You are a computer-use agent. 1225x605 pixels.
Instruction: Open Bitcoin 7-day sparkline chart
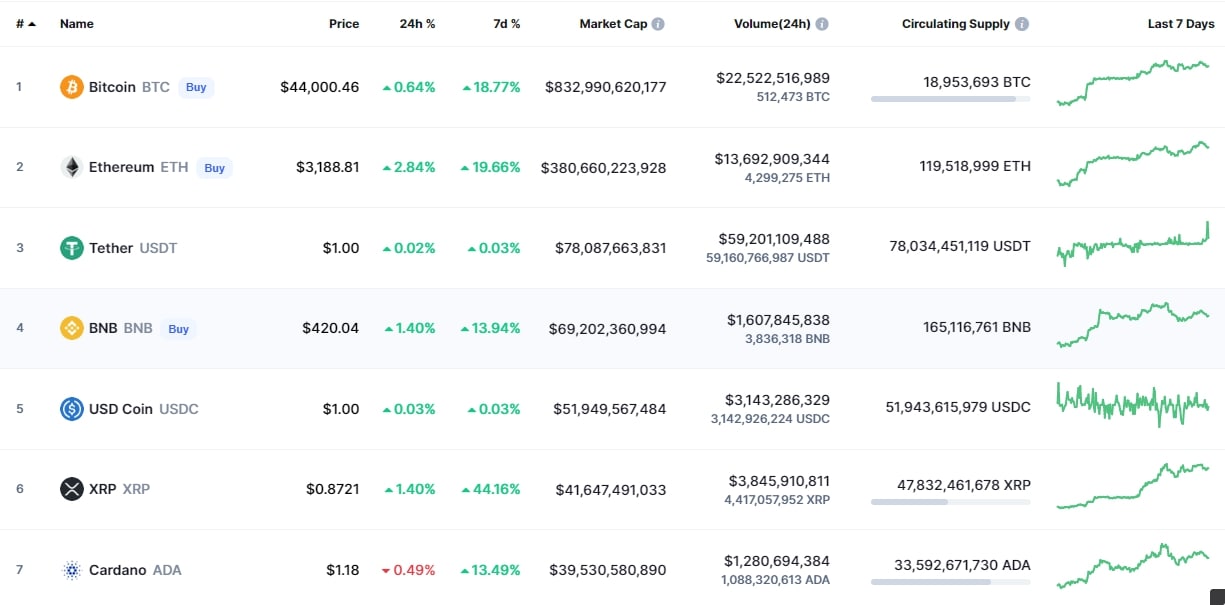coord(1133,82)
